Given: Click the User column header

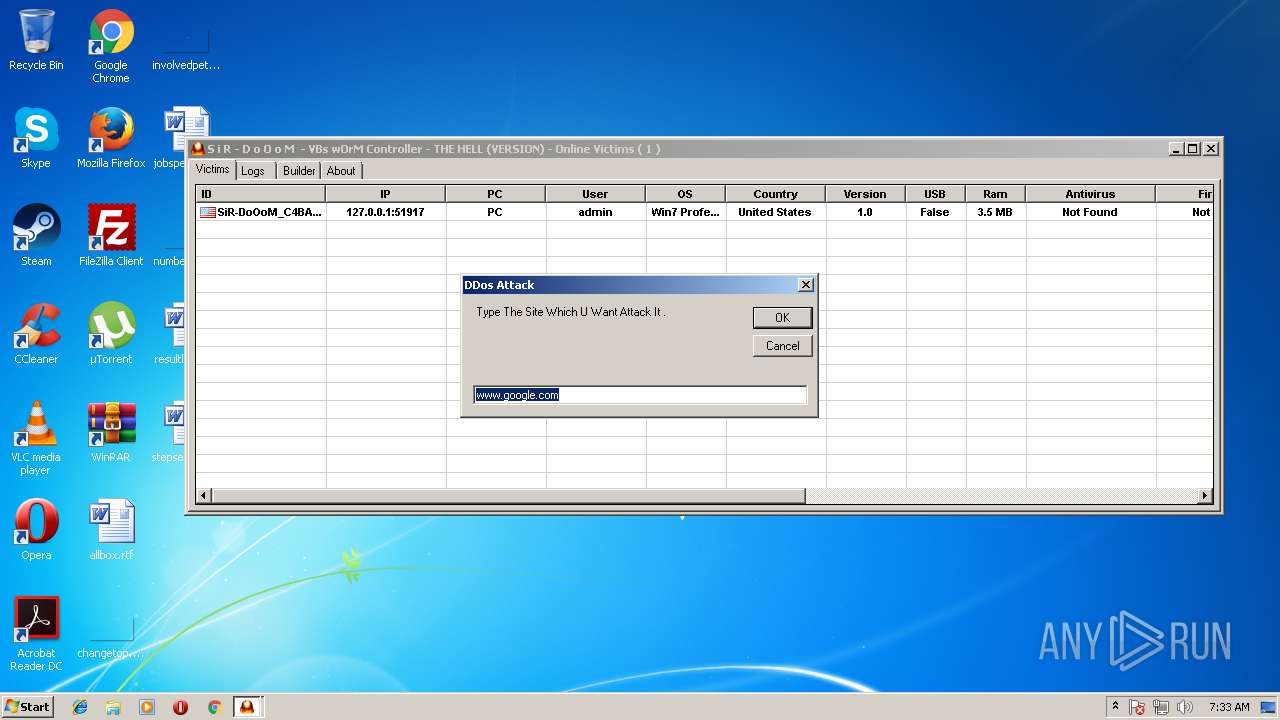Looking at the screenshot, I should pos(596,194).
